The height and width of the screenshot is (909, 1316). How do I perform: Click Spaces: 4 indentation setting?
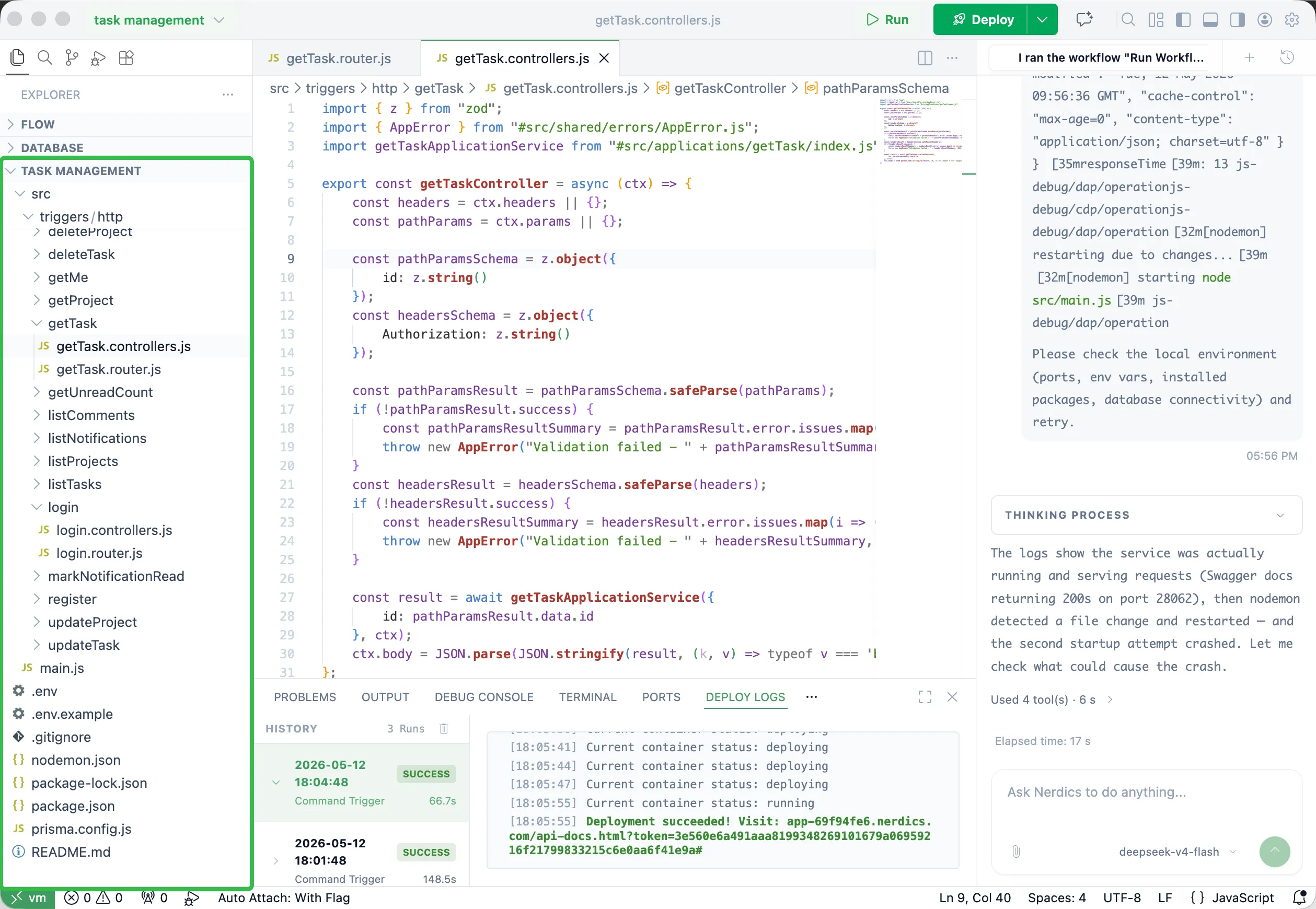[1057, 898]
